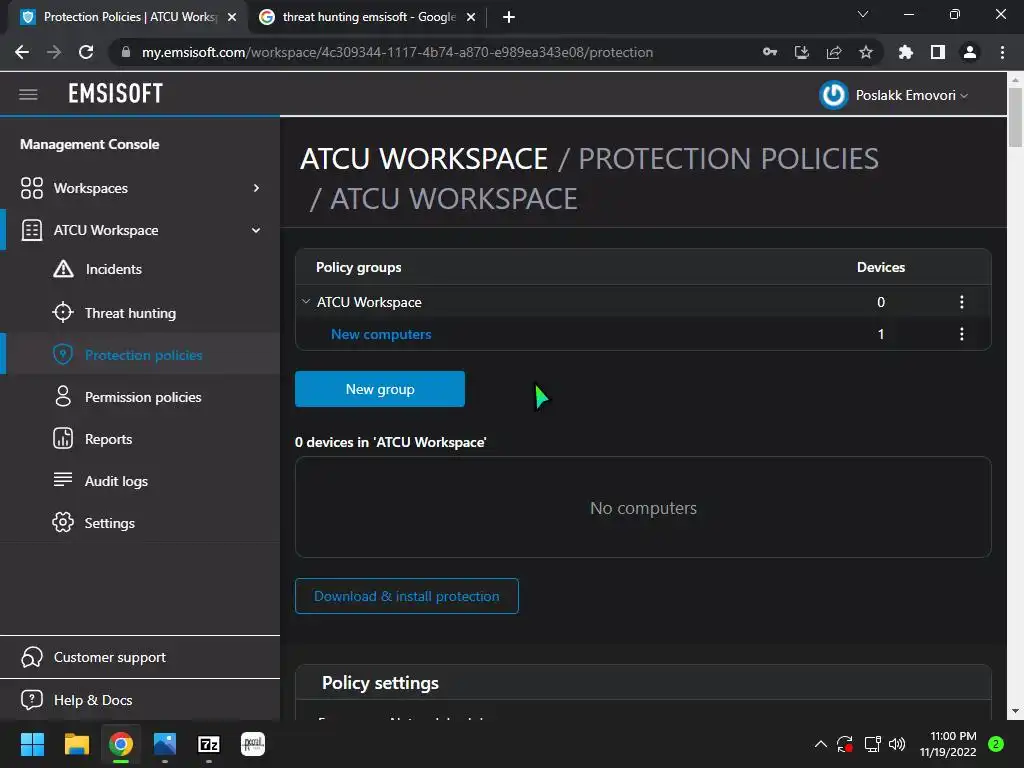
Task: Open the clock showing 11:00 PM
Action: [x=948, y=744]
